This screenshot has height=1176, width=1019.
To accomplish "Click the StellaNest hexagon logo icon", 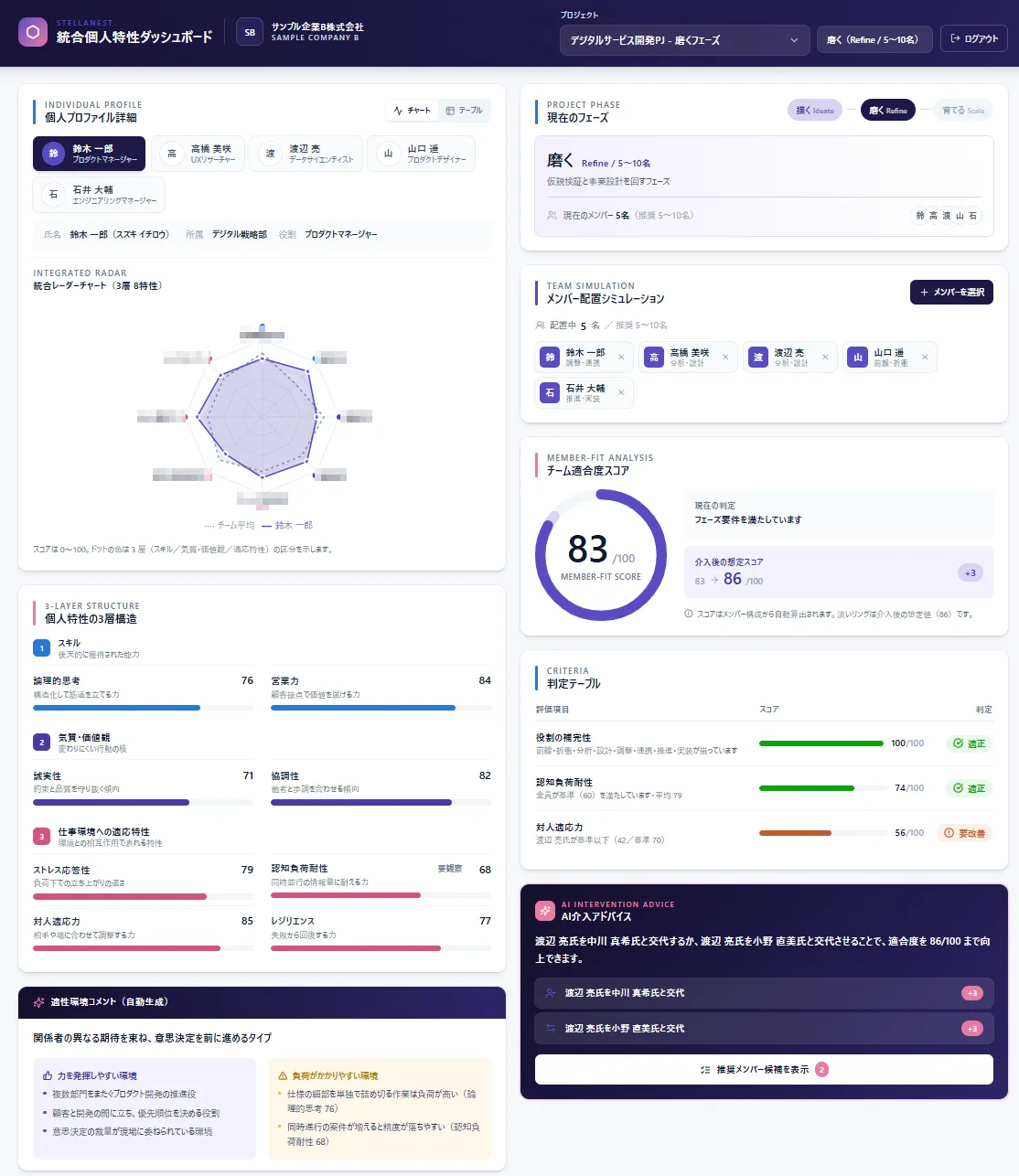I will coord(33,32).
